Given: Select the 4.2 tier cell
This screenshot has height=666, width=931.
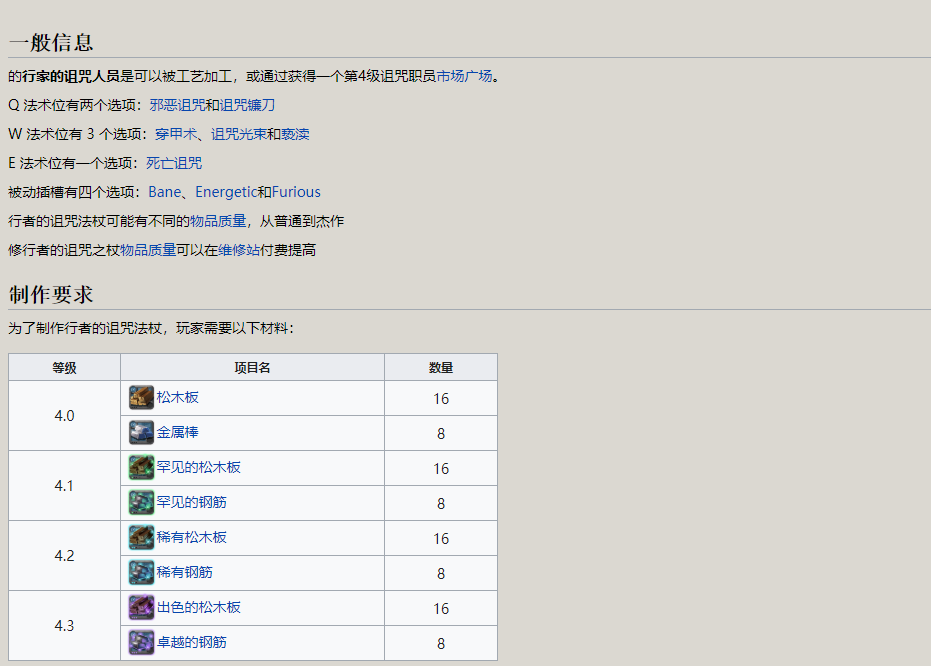Looking at the screenshot, I should pyautogui.click(x=64, y=556).
